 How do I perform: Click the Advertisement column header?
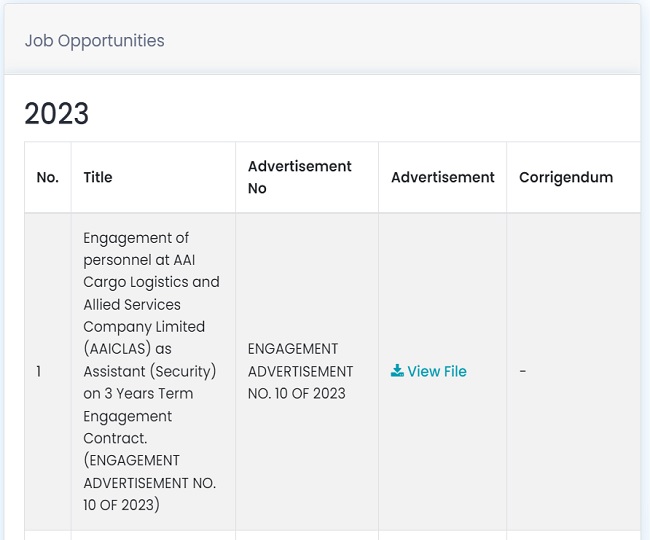click(x=442, y=177)
